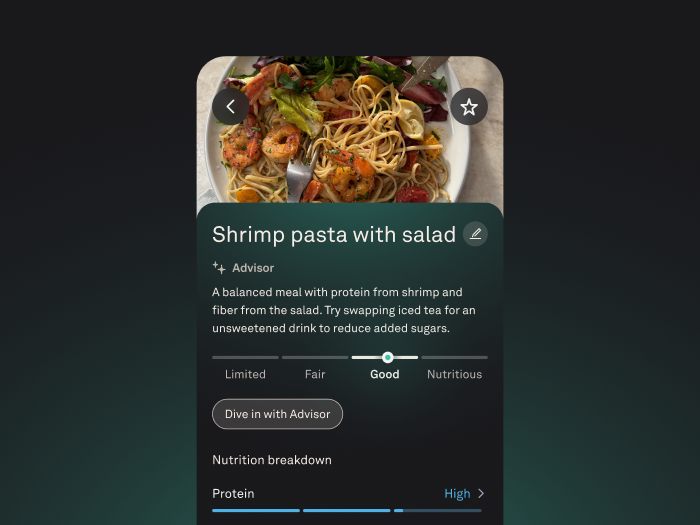Click the Nutrition breakdown heading

point(272,460)
